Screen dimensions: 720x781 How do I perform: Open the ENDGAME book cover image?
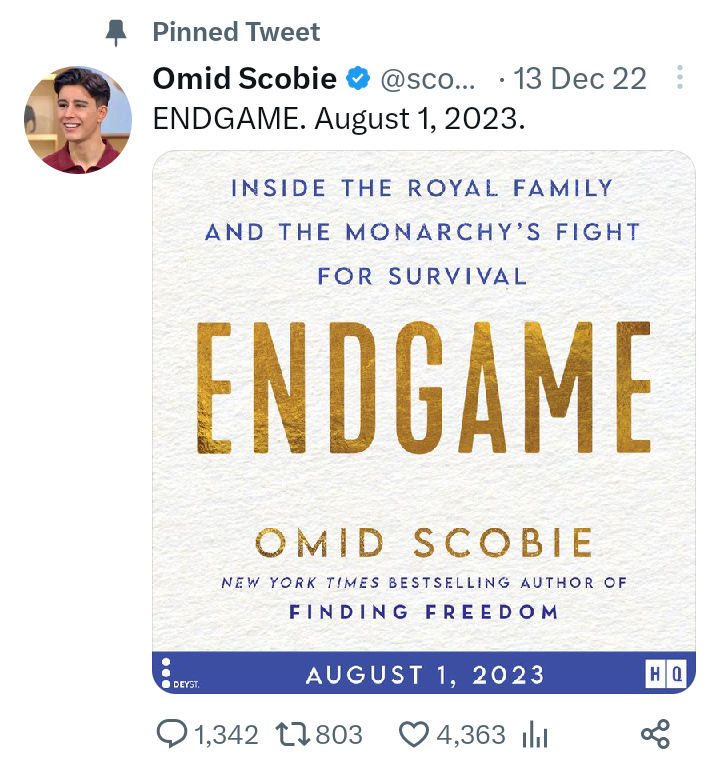pyautogui.click(x=423, y=400)
